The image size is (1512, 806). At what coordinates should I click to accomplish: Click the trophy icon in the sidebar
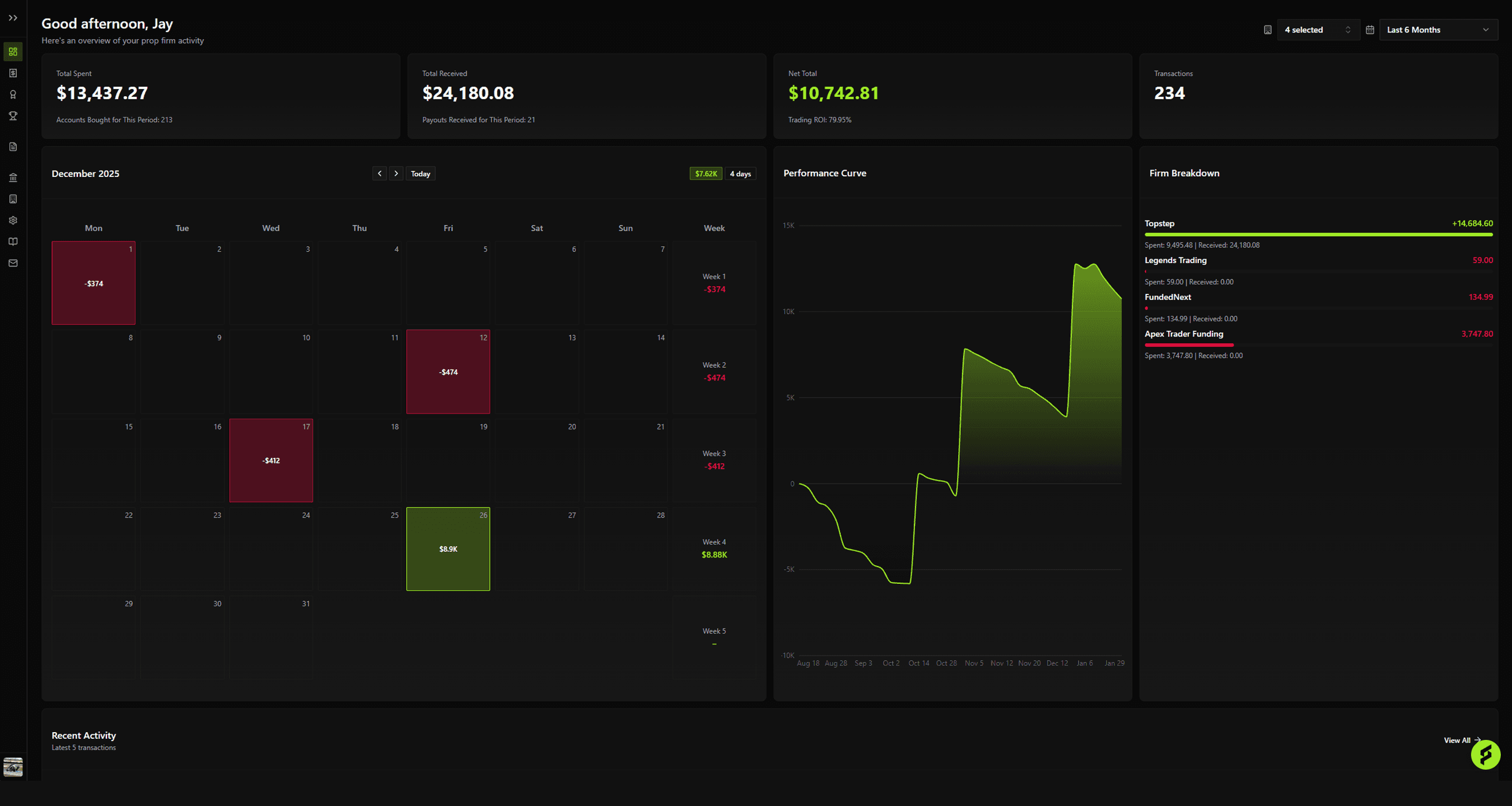(13, 116)
